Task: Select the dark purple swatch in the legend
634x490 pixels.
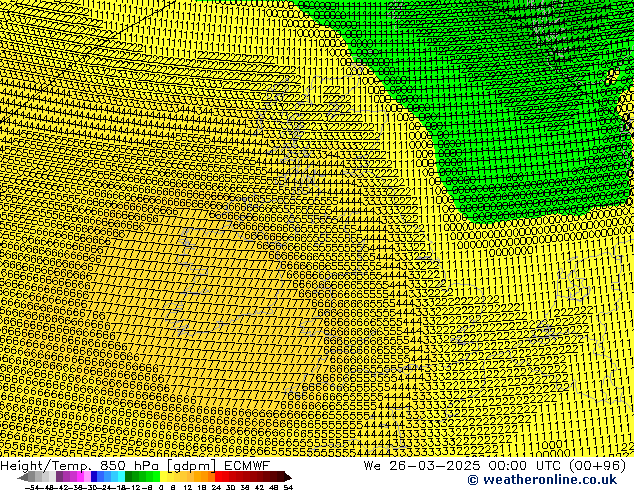Action: [59, 476]
